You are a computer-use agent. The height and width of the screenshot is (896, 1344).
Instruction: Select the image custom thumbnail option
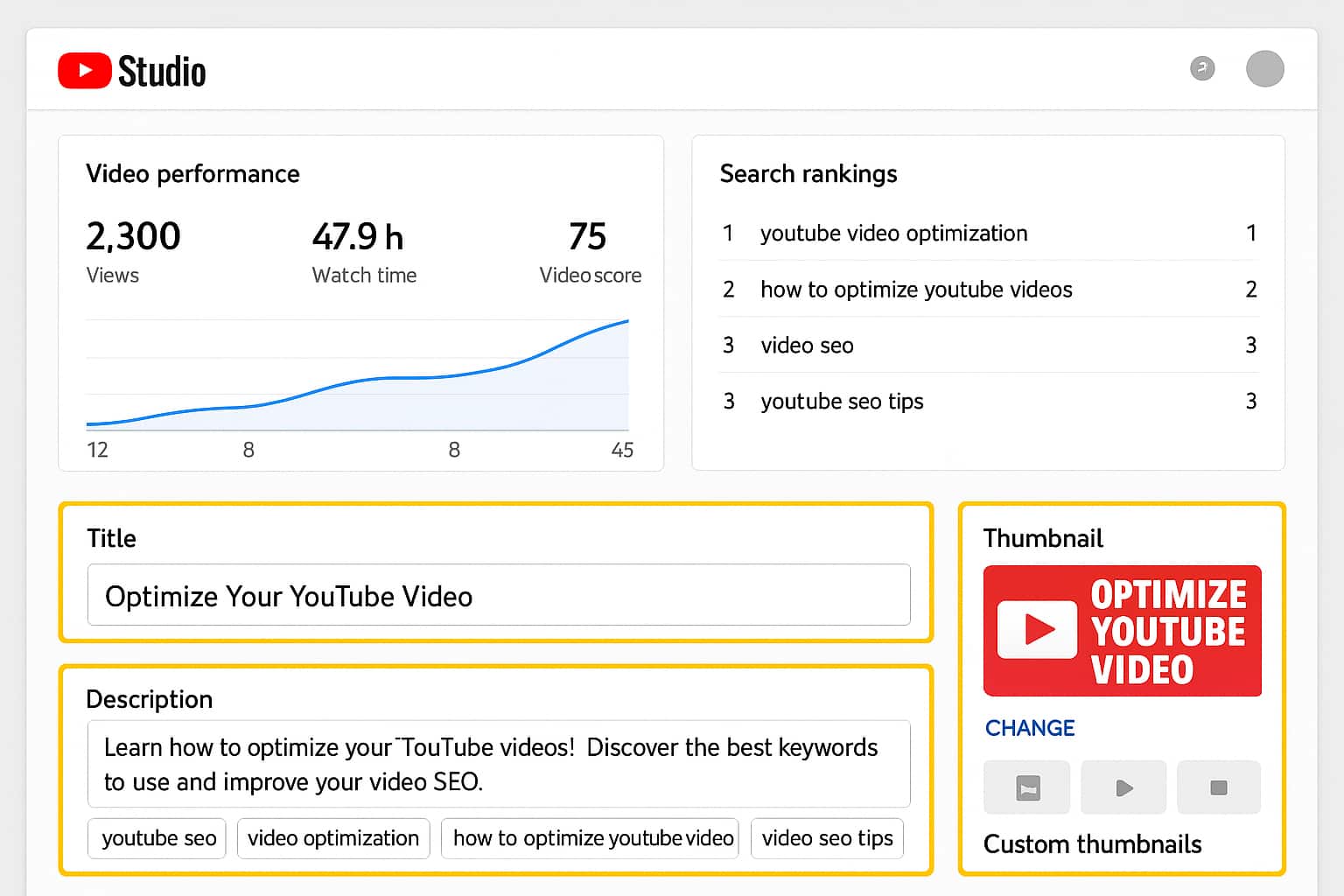pyautogui.click(x=1027, y=787)
